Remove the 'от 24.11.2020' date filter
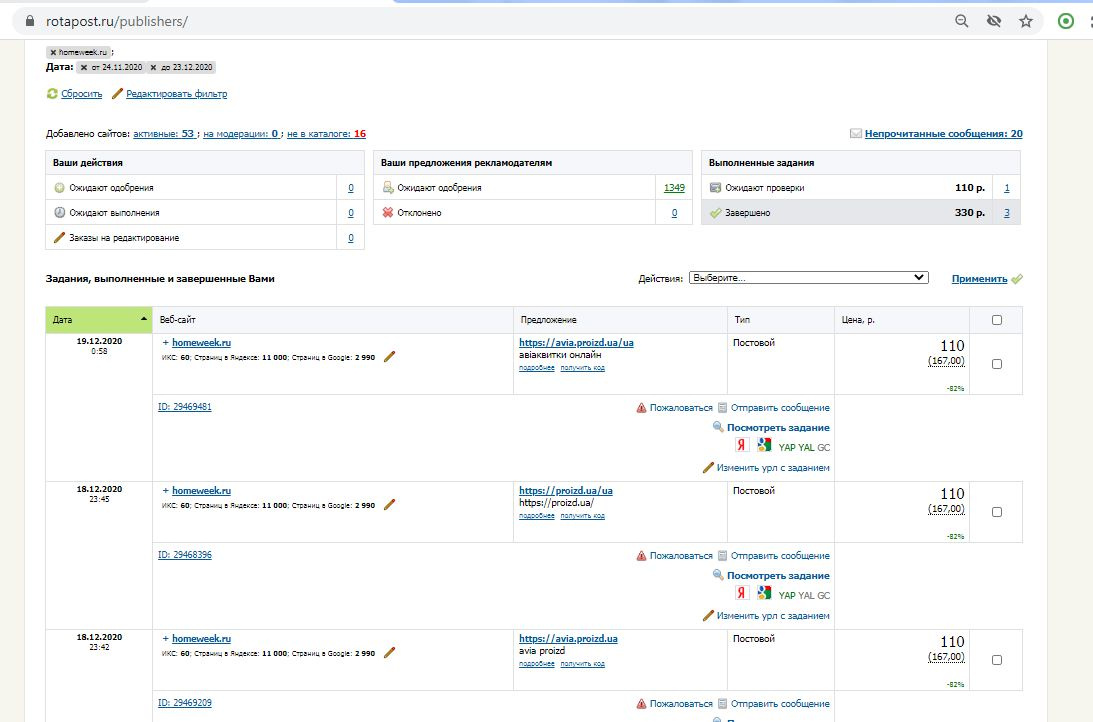The image size is (1093, 722). point(84,68)
